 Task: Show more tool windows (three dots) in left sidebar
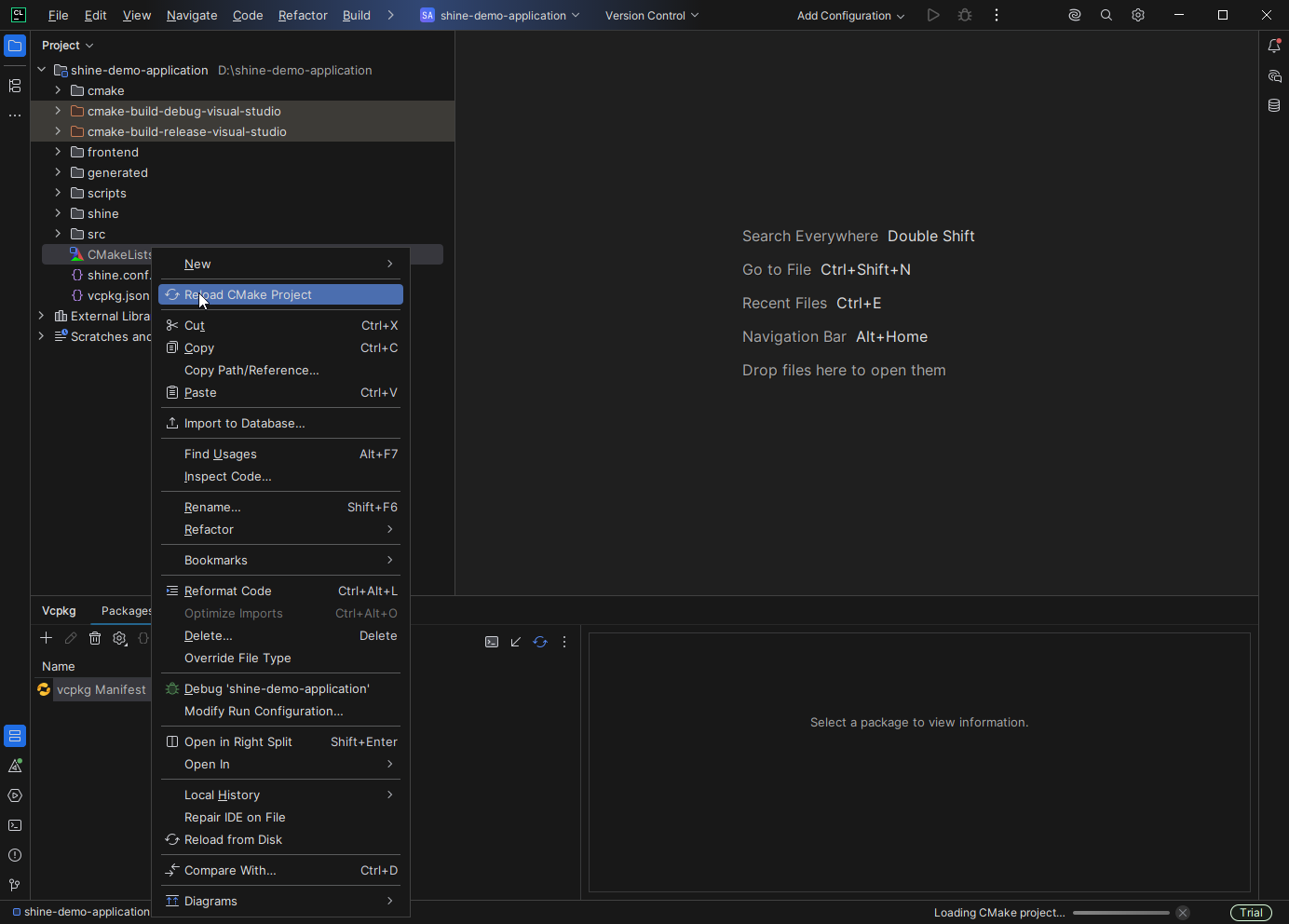pos(15,115)
